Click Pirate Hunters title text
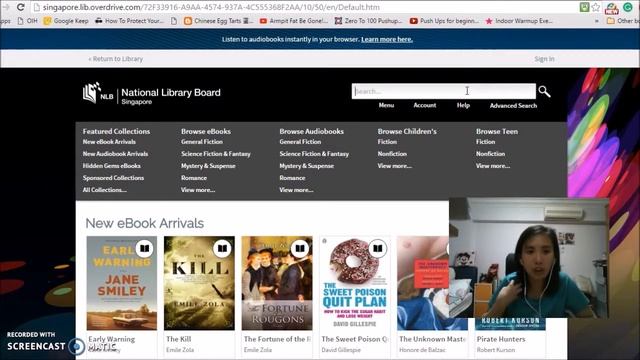 click(501, 339)
